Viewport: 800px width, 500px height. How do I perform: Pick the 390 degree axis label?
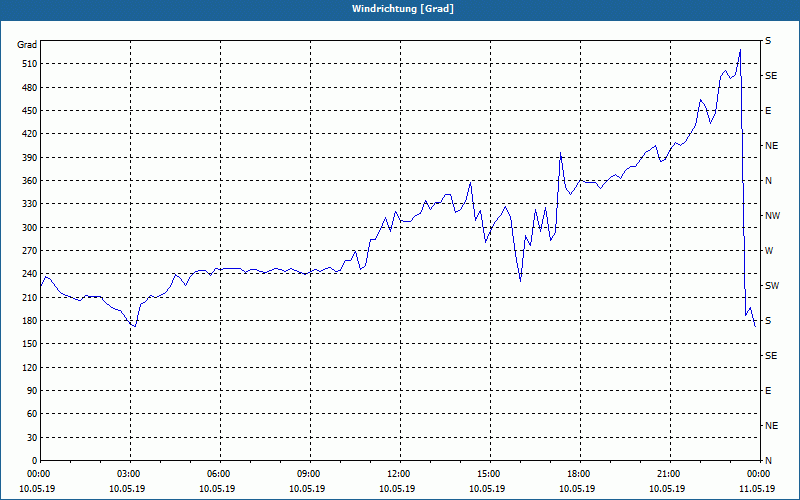coord(30,158)
